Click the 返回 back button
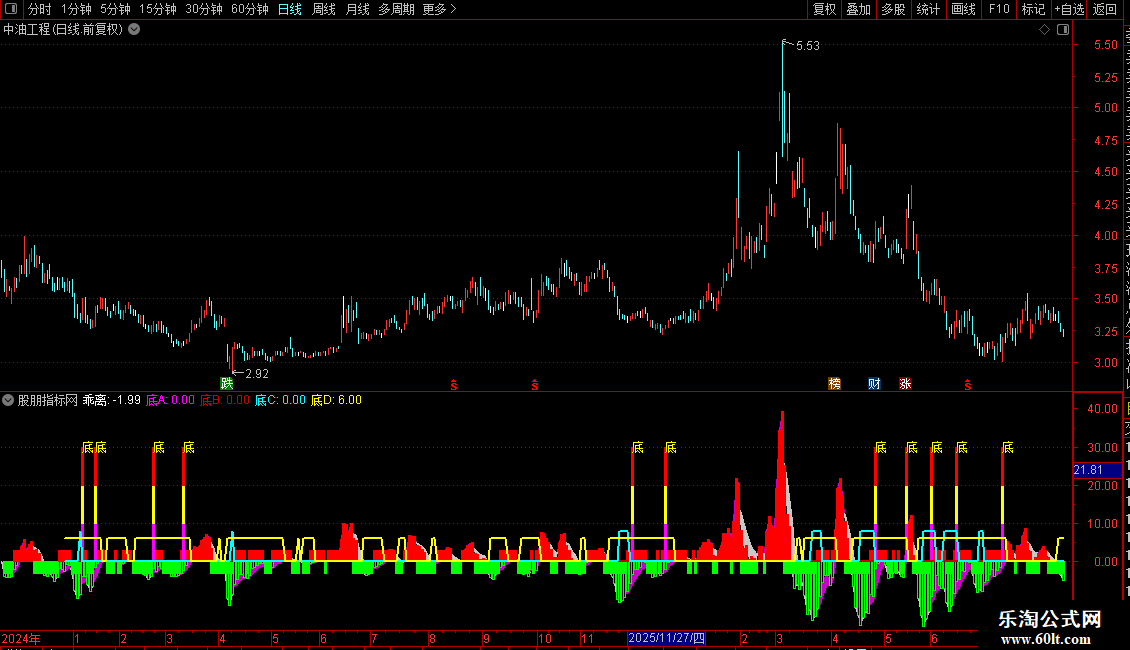The height and width of the screenshot is (650, 1130). point(1105,9)
